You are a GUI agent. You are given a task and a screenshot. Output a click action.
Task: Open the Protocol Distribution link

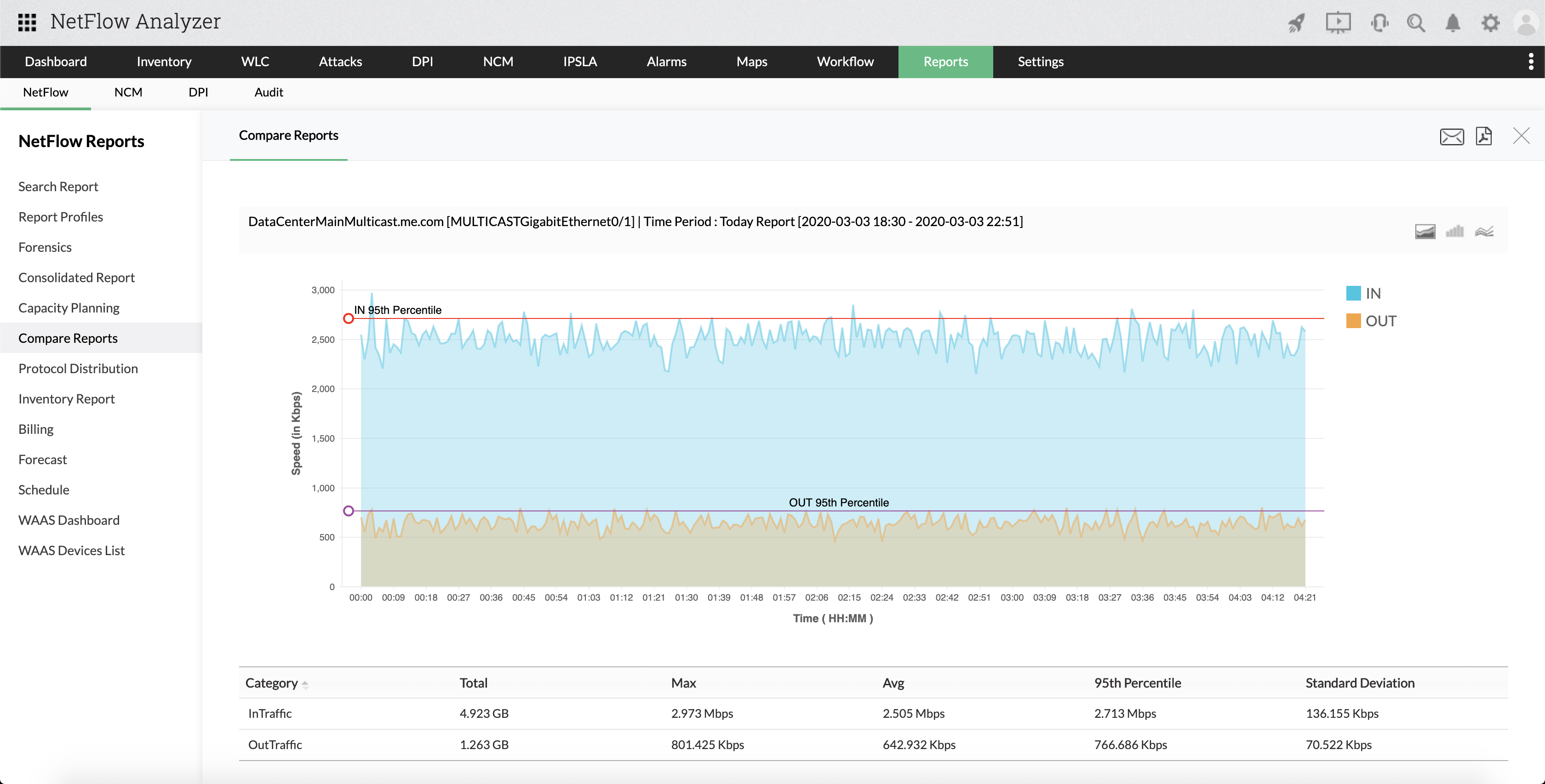78,368
